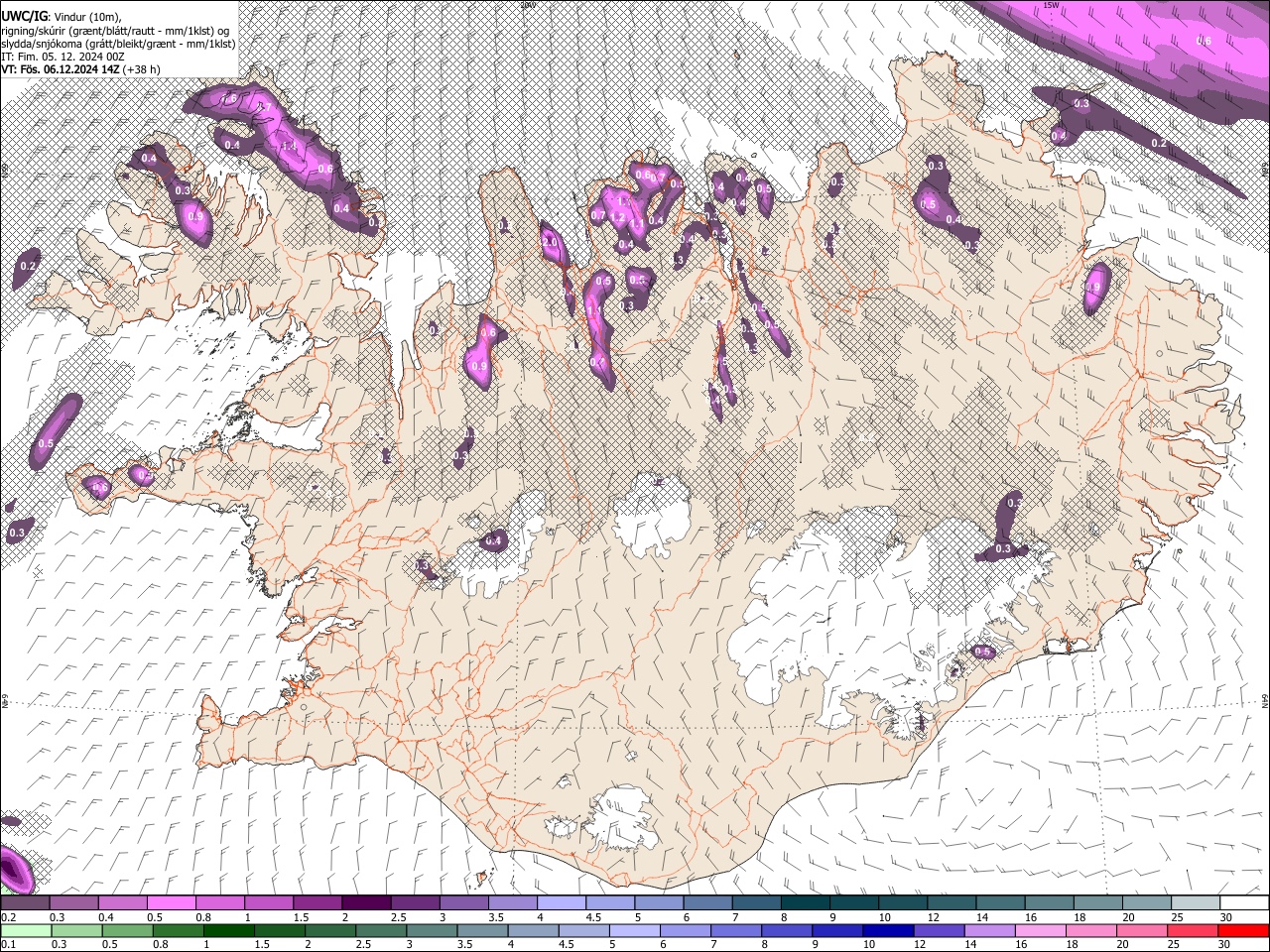This screenshot has height=952, width=1270.
Task: Click the lower legend swatch starting at 0.5
Action: point(127,930)
